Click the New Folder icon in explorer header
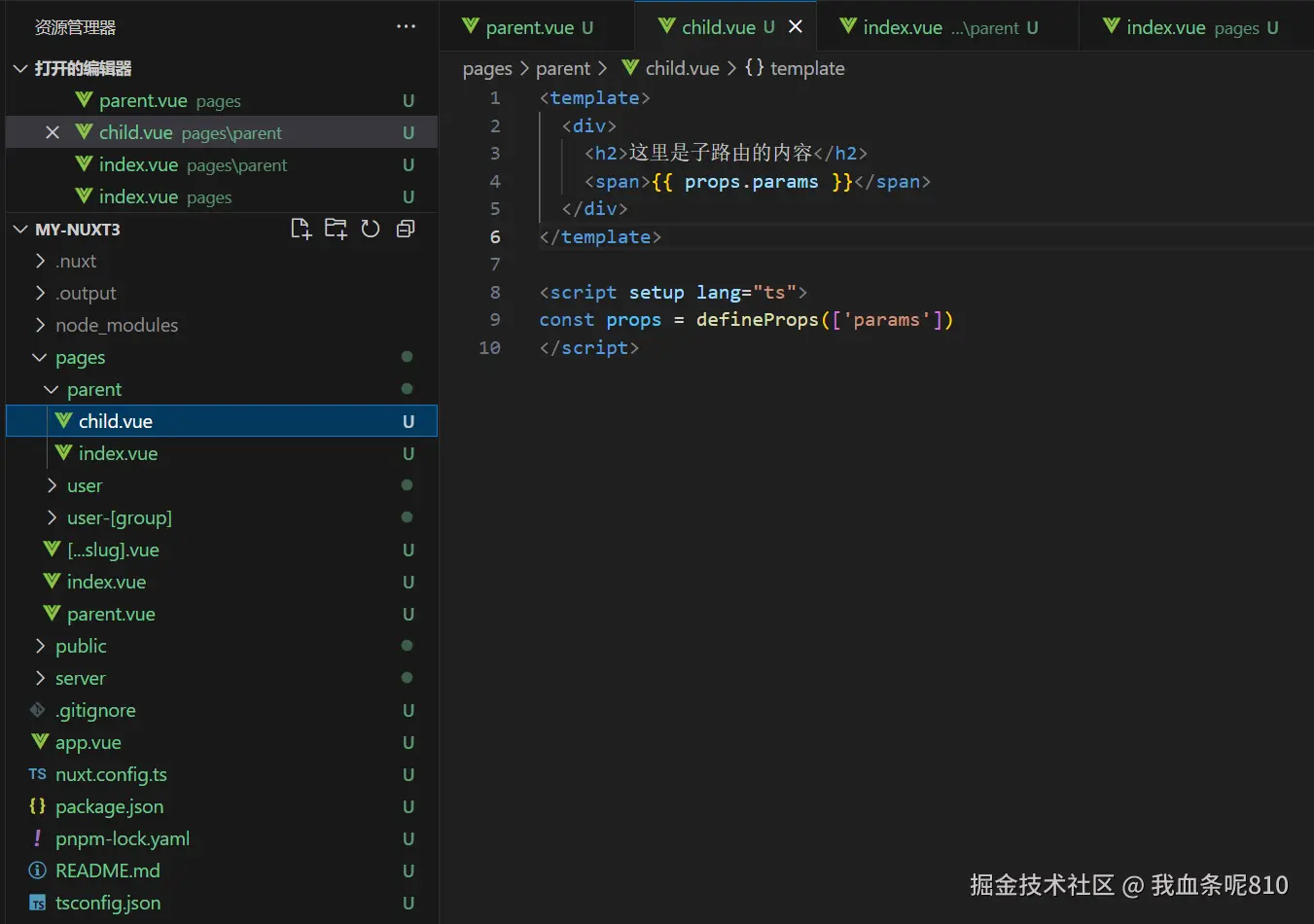The image size is (1314, 924). pos(336,229)
